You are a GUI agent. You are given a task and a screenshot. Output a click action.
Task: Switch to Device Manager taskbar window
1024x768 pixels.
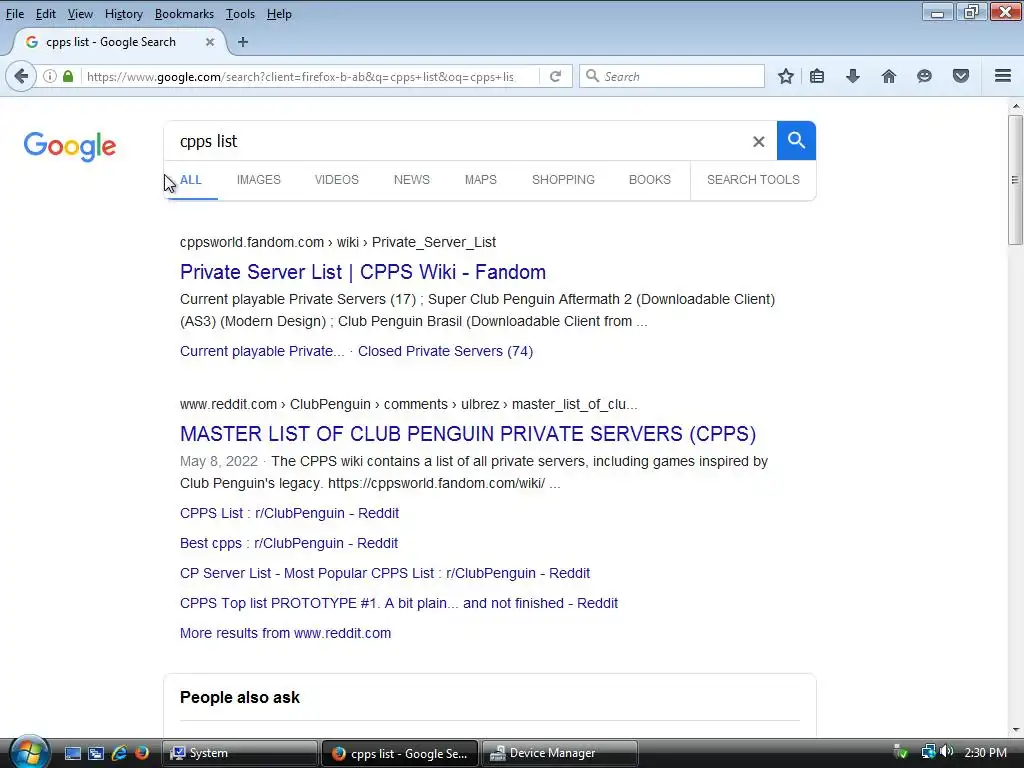pyautogui.click(x=560, y=753)
